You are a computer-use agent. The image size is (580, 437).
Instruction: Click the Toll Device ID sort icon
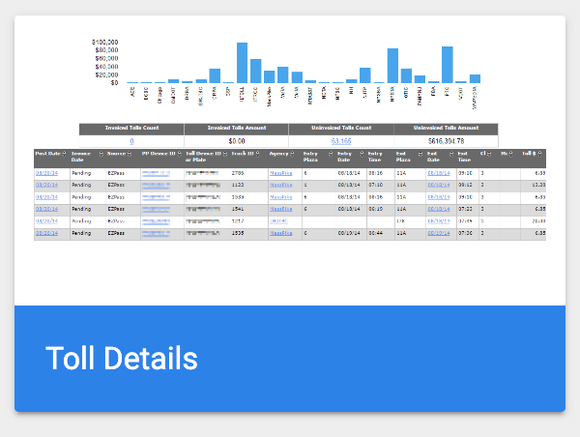tap(225, 154)
